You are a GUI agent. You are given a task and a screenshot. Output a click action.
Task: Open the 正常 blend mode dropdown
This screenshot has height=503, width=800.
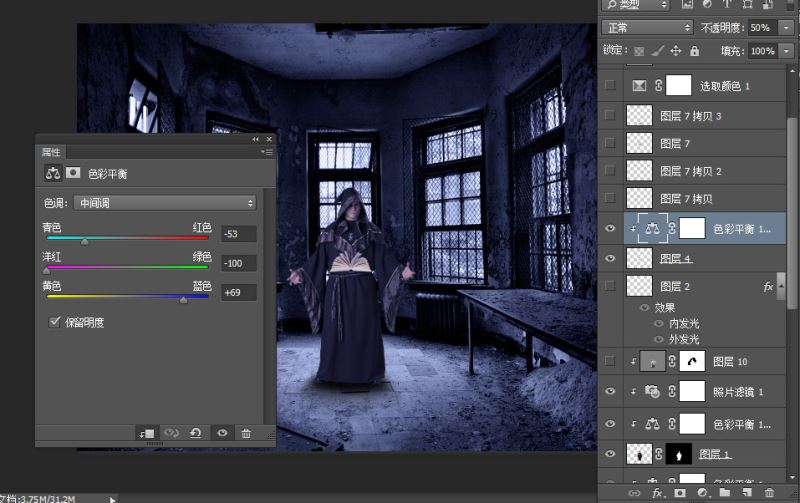tap(647, 27)
